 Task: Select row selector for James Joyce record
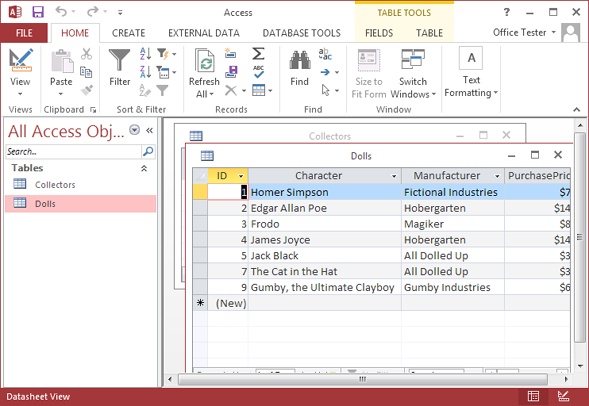pos(200,240)
